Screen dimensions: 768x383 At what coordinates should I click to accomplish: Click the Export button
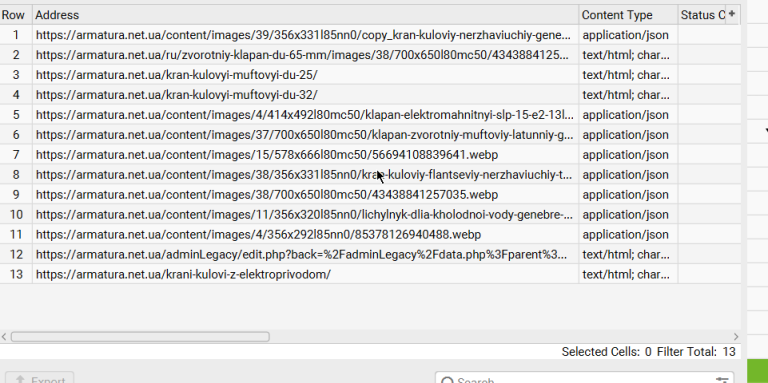39,378
